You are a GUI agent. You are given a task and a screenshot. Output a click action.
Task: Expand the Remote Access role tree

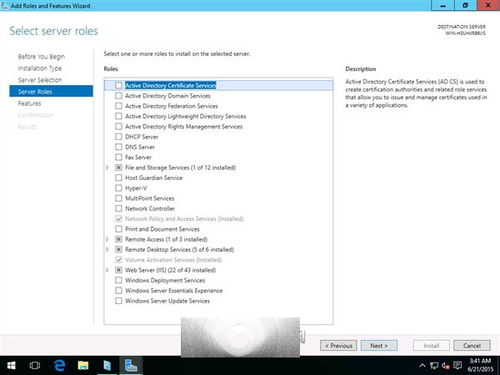(x=107, y=239)
